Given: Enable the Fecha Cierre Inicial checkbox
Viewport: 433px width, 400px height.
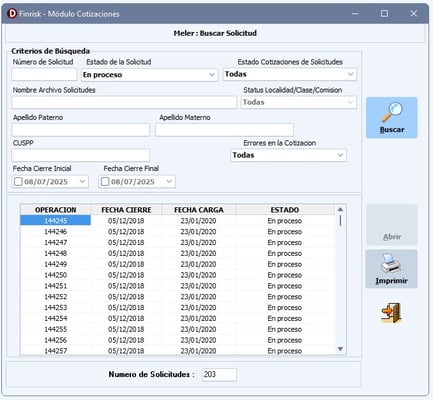Looking at the screenshot, I should pos(18,182).
